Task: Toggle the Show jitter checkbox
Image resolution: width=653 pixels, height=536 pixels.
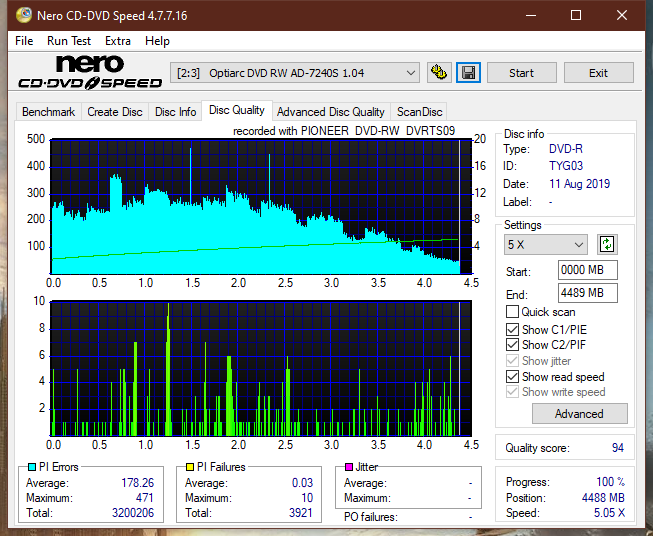Action: click(512, 361)
